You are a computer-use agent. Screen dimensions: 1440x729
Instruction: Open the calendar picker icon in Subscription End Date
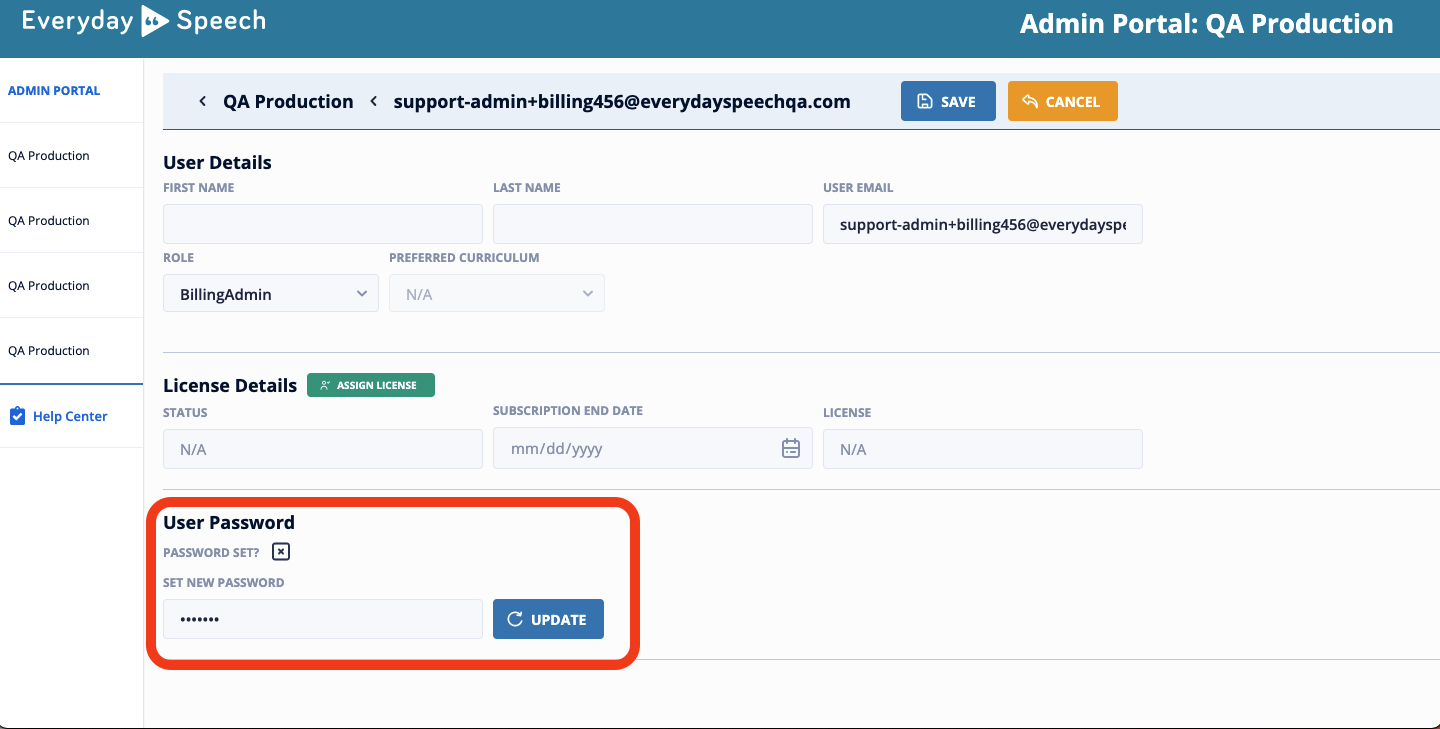pos(790,448)
